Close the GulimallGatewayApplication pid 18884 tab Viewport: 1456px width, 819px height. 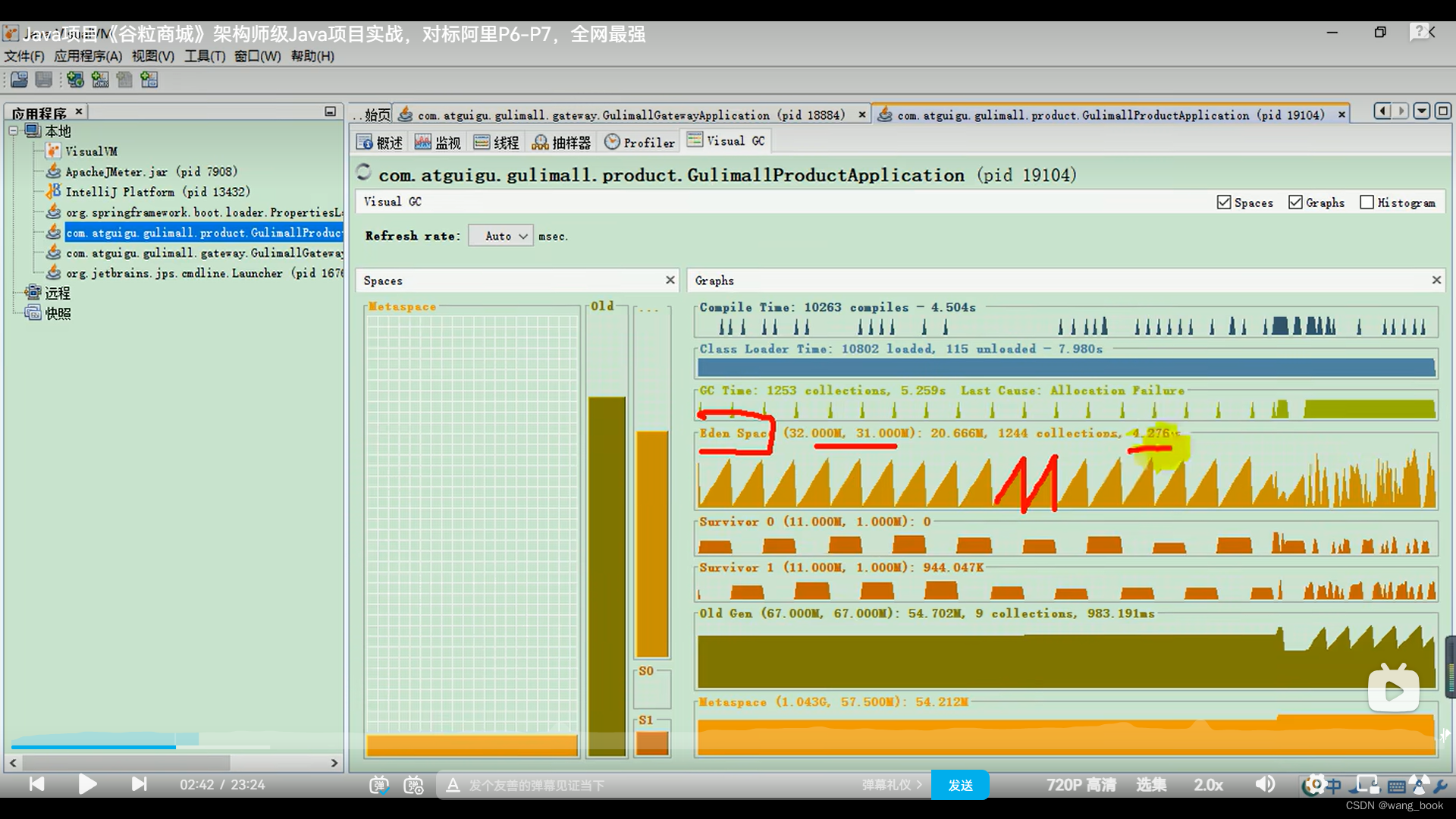tap(861, 115)
